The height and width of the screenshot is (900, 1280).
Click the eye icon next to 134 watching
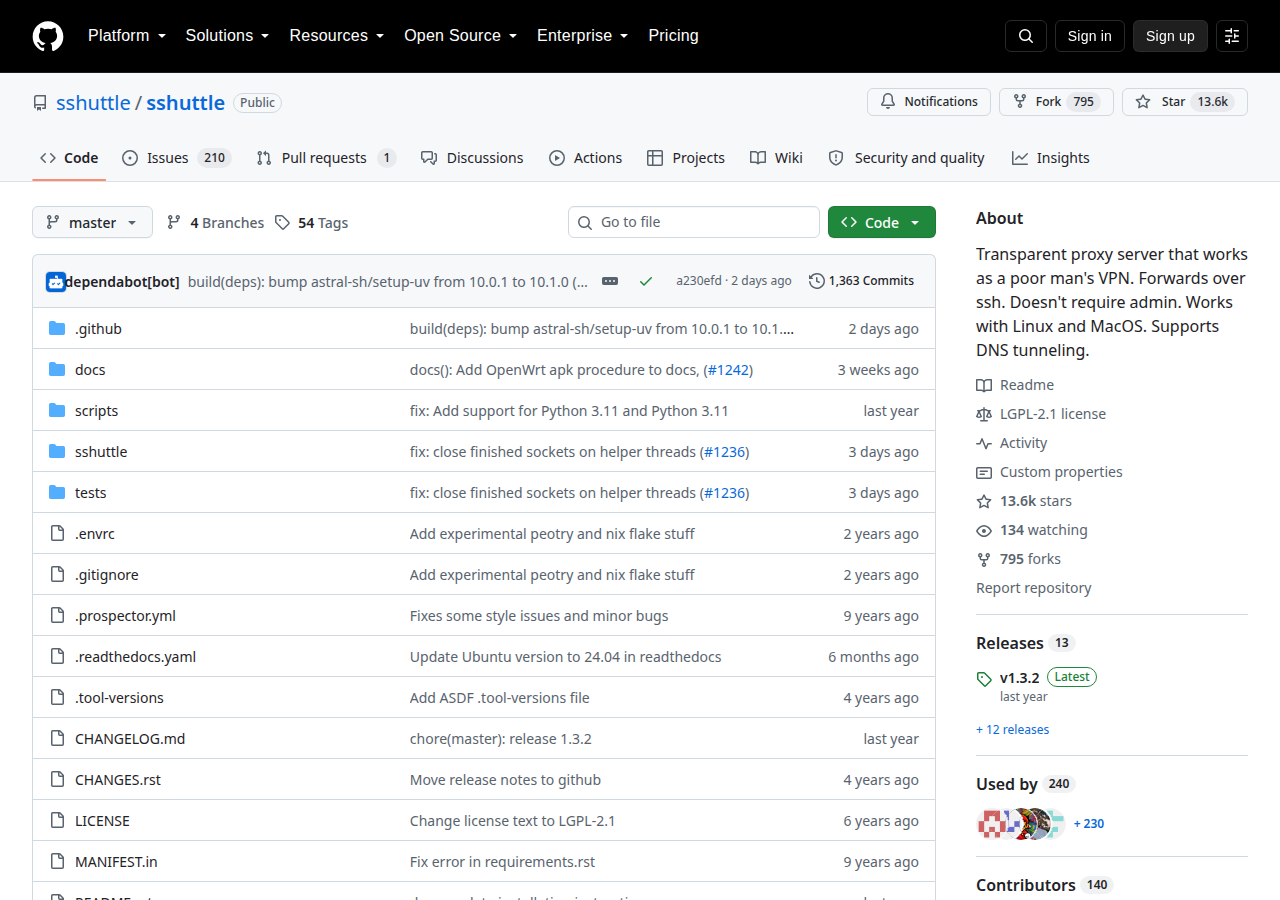click(984, 530)
